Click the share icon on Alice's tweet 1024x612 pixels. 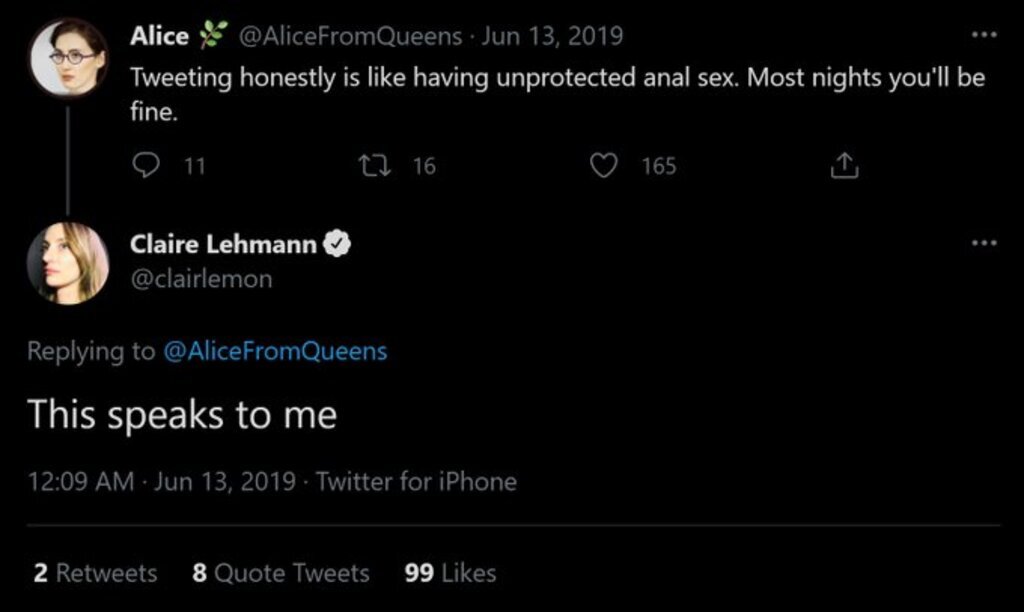click(844, 166)
